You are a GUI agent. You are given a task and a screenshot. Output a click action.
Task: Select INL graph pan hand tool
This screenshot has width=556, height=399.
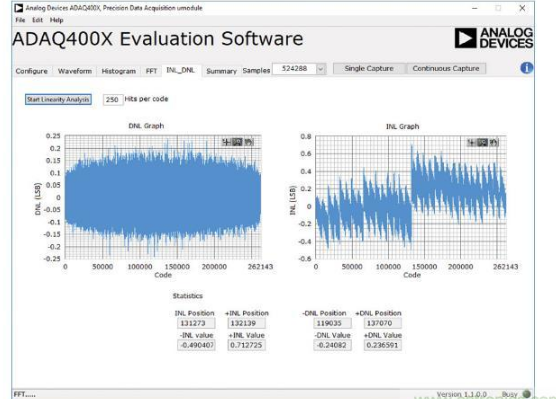point(494,143)
